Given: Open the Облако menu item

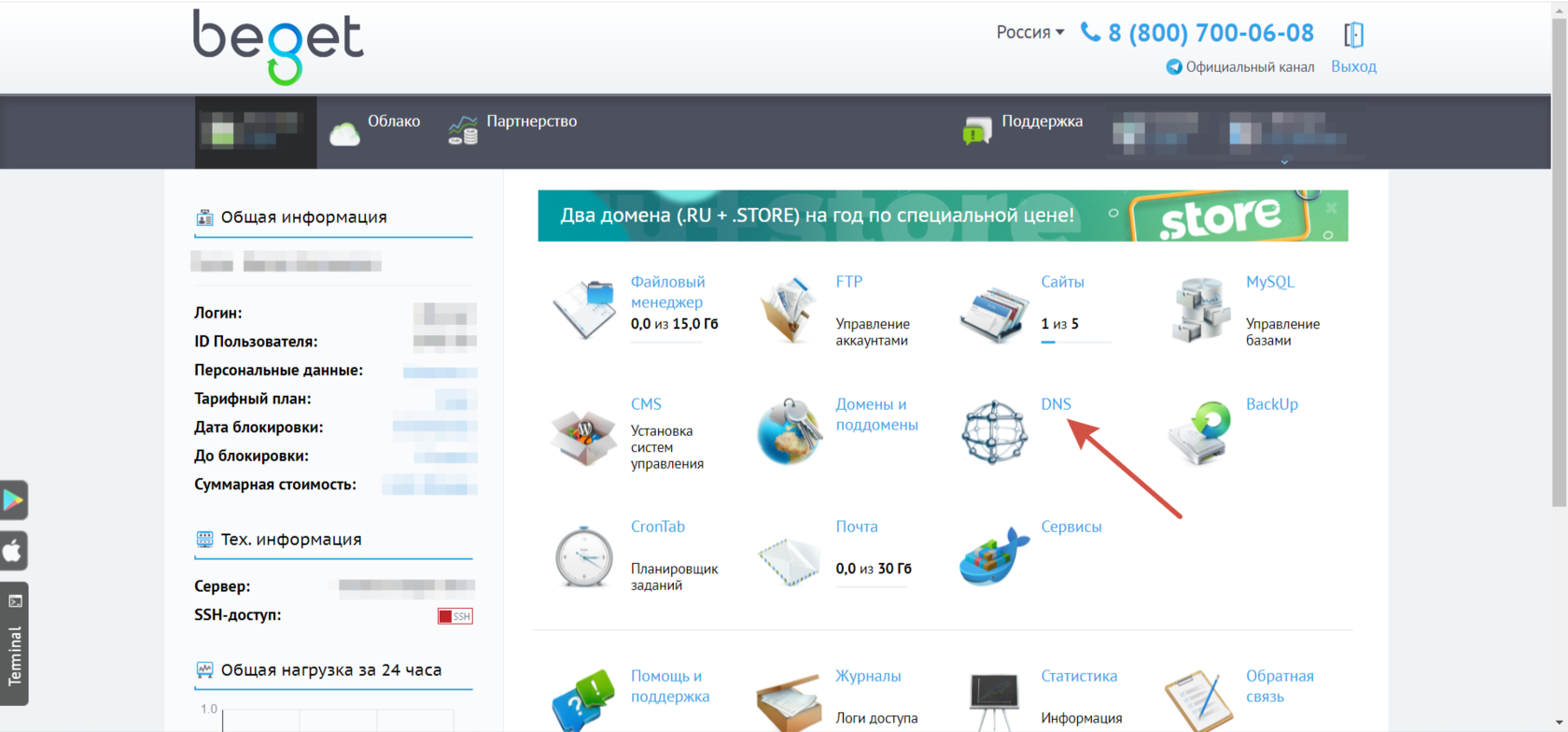Looking at the screenshot, I should 394,121.
